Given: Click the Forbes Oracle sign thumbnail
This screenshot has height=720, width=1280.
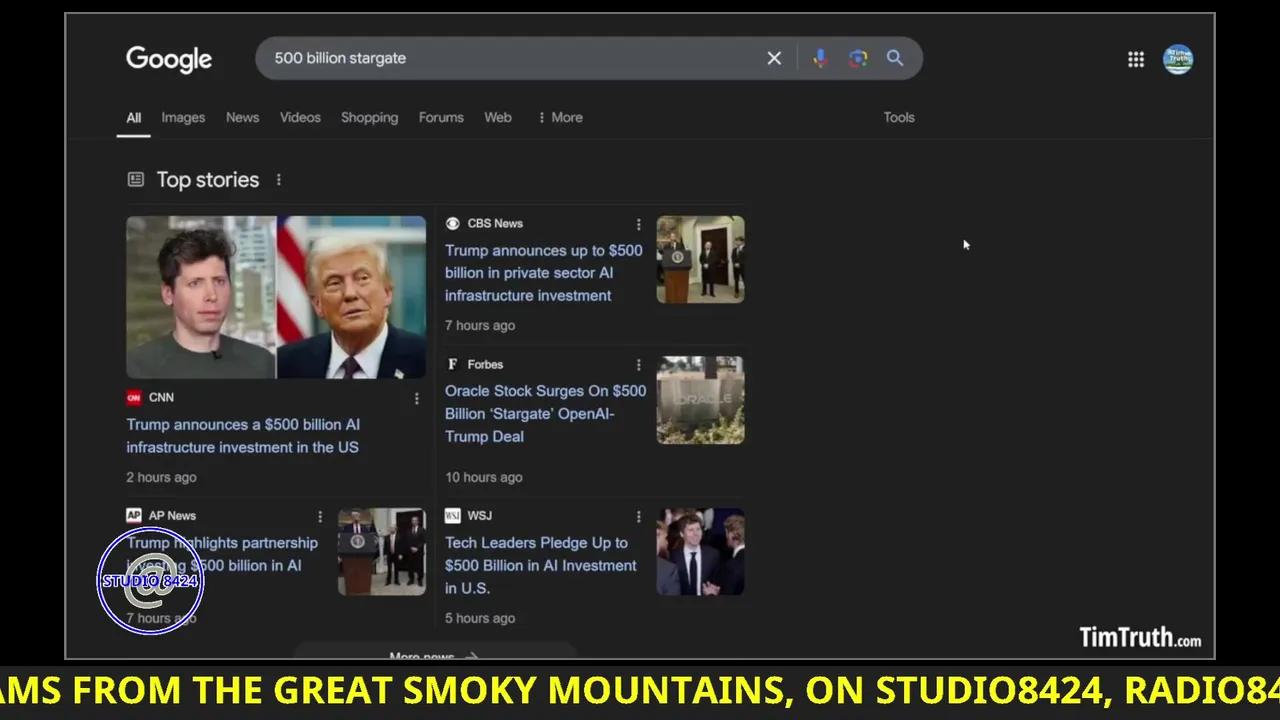Looking at the screenshot, I should [700, 400].
